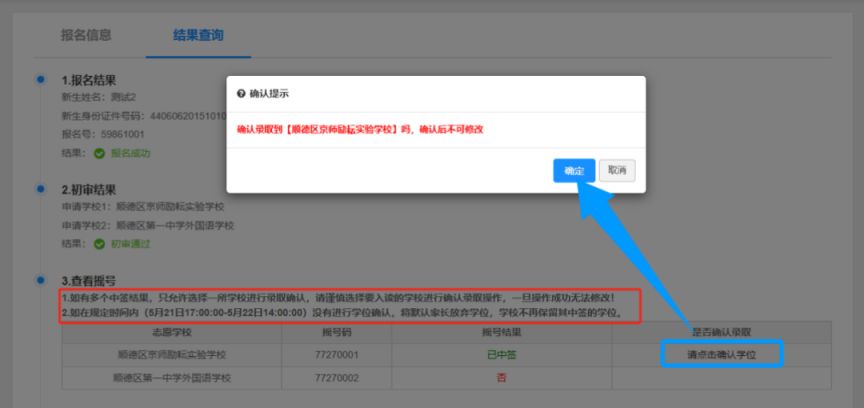Click the 请点击确认学位 link

(x=721, y=355)
